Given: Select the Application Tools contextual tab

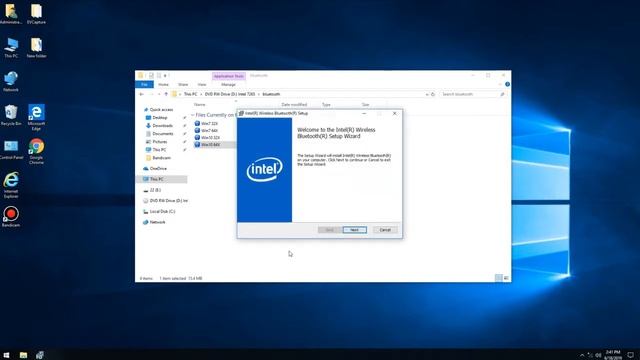Looking at the screenshot, I should pyautogui.click(x=229, y=76).
